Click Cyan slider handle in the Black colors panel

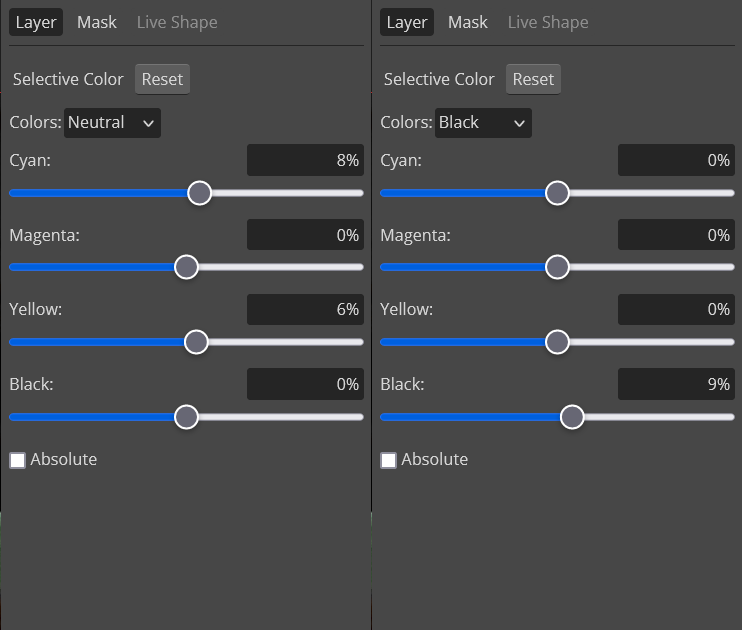click(x=557, y=193)
